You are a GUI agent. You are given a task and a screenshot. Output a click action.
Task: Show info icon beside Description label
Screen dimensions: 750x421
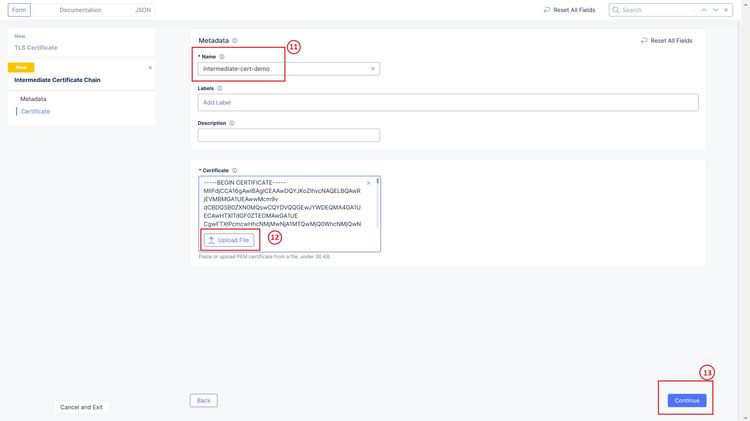232,123
